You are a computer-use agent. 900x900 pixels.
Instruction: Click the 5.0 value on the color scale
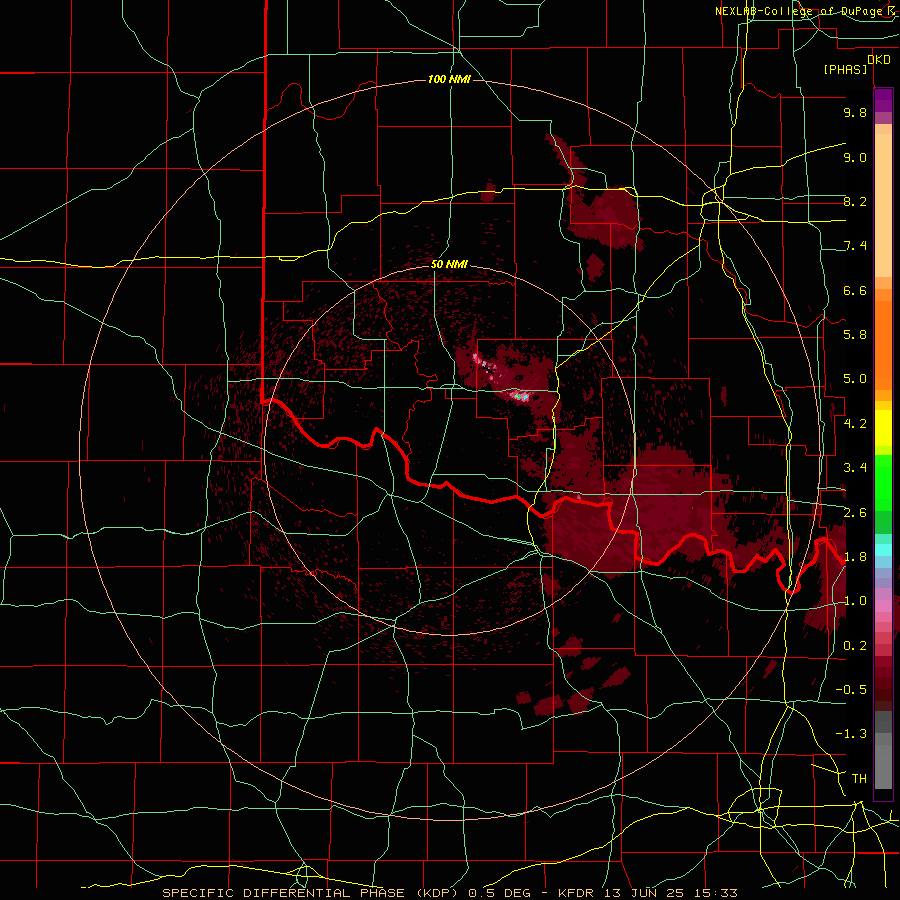click(855, 379)
